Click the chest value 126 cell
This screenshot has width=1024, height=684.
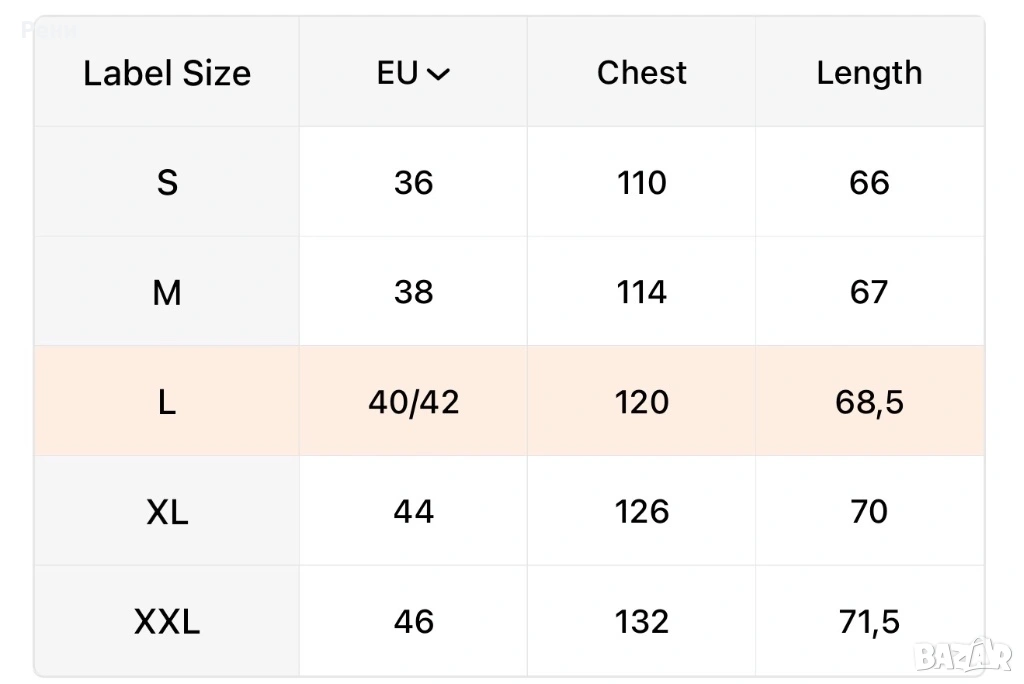coord(641,512)
